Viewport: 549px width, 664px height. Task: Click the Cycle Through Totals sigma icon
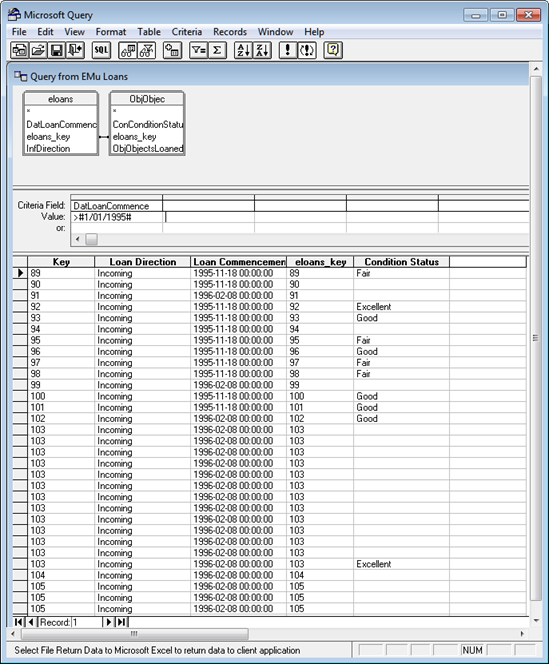coord(217,50)
